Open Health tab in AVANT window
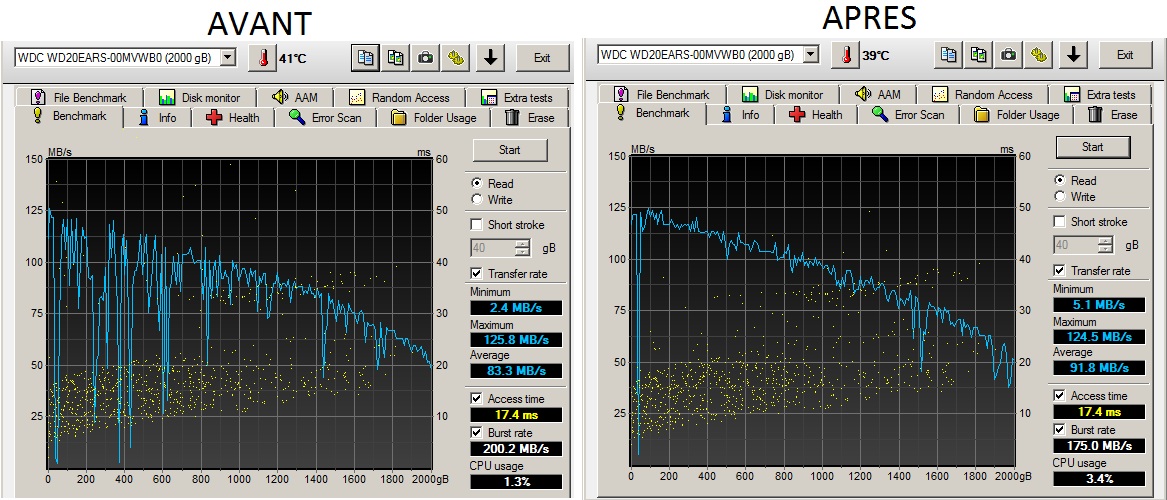This screenshot has width=1167, height=500. pos(233,118)
